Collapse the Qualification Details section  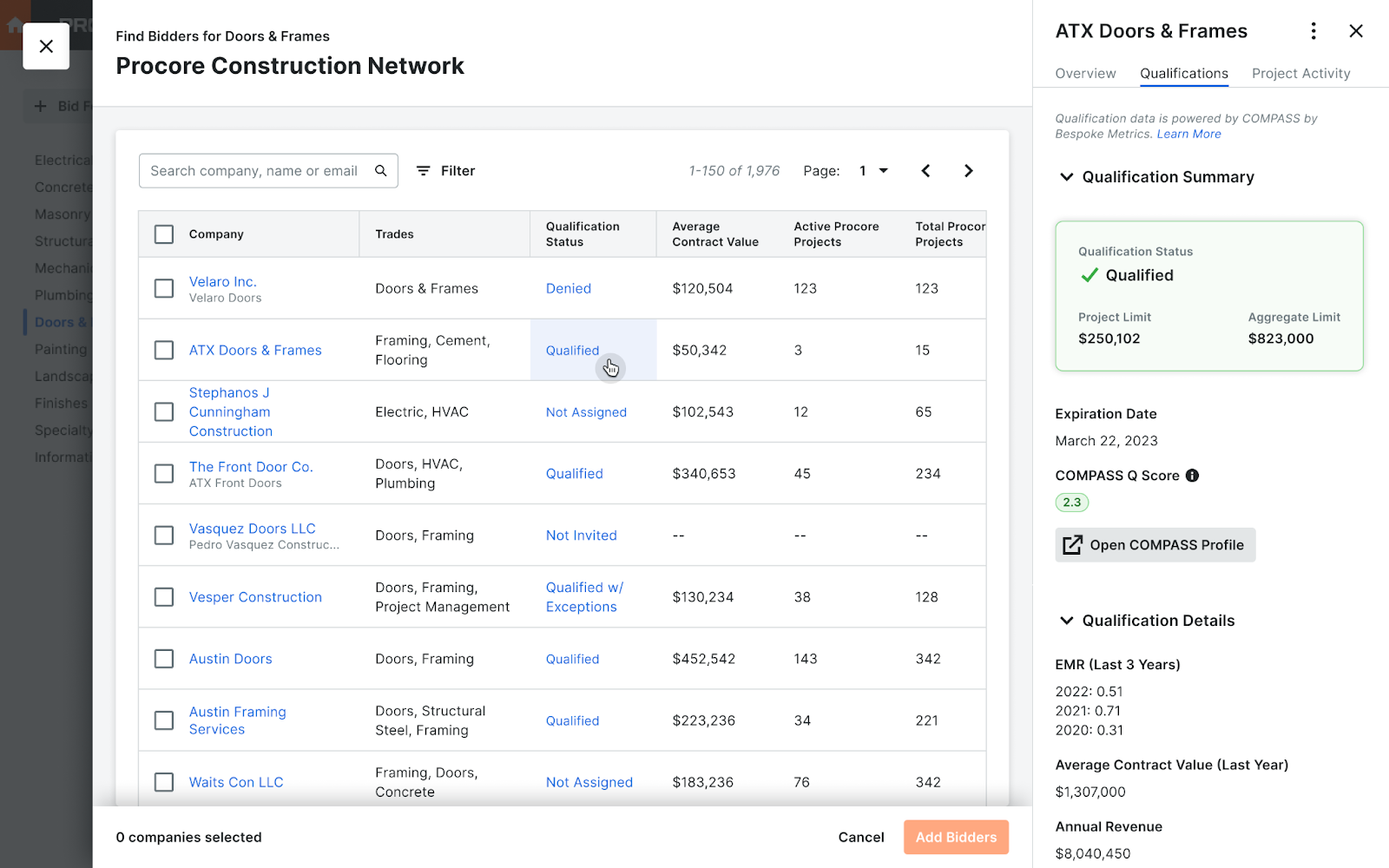[1066, 620]
